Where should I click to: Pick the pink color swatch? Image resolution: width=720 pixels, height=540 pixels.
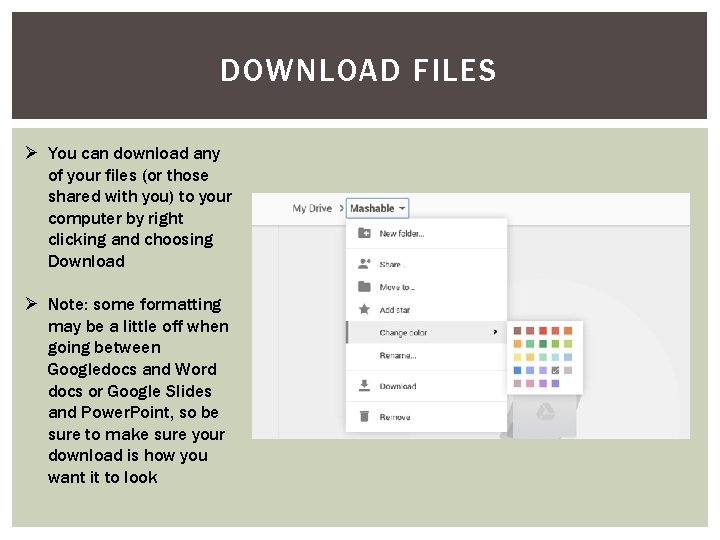click(x=530, y=383)
